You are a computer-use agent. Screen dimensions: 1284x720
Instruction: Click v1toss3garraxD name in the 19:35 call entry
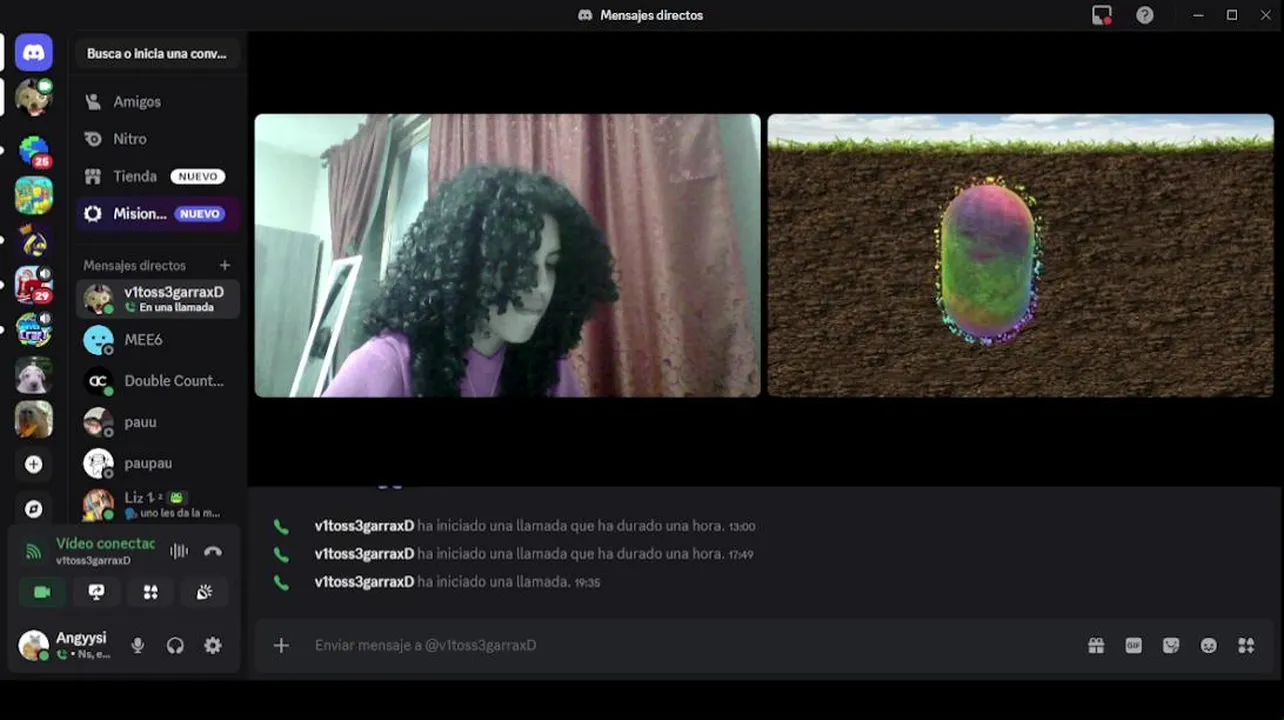tap(364, 582)
